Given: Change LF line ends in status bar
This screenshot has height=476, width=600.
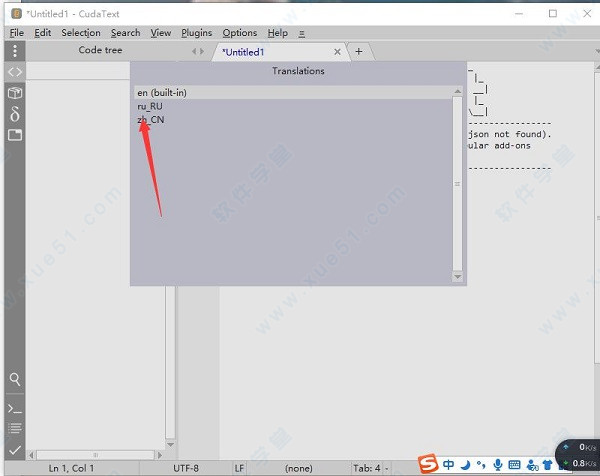Looking at the screenshot, I should pos(239,468).
